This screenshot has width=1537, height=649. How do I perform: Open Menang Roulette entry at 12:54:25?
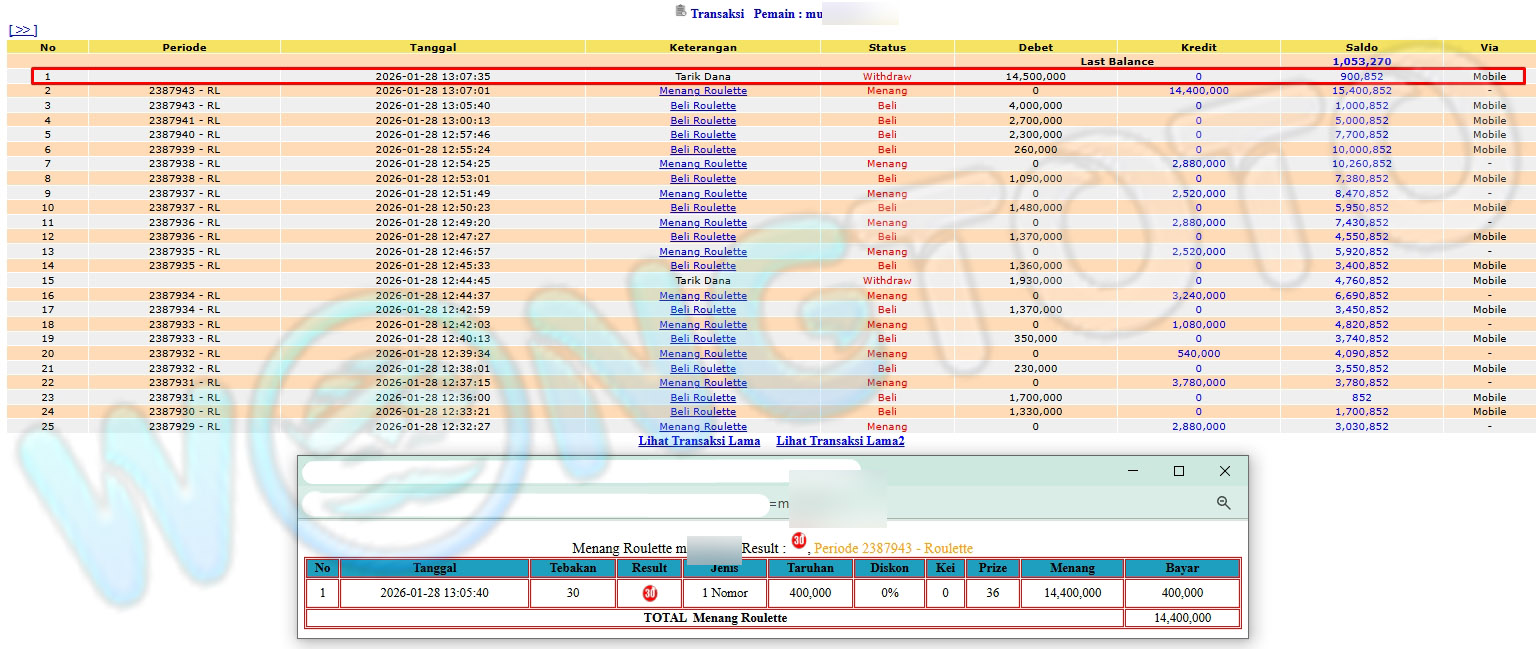coord(703,164)
